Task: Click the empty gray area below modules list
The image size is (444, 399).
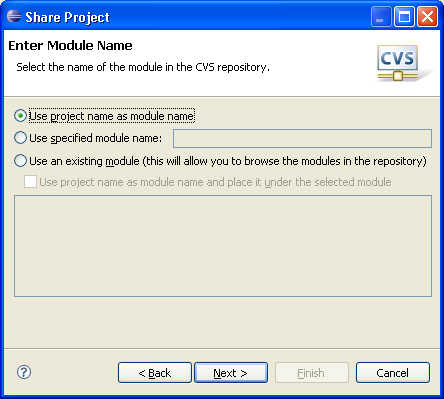Action: click(223, 322)
